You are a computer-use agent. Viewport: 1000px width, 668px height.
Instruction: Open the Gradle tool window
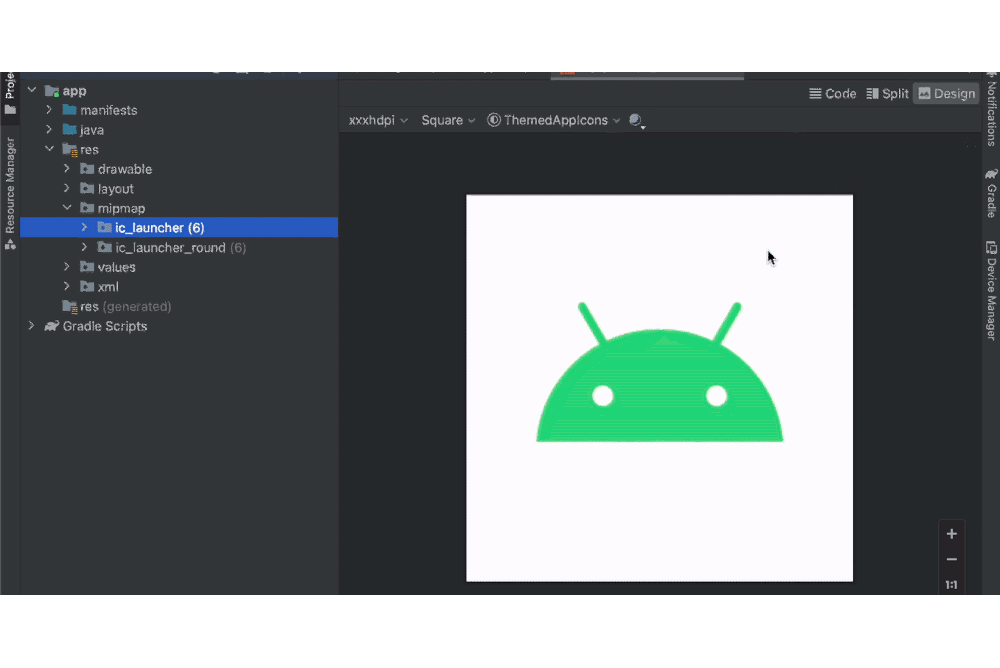point(989,190)
